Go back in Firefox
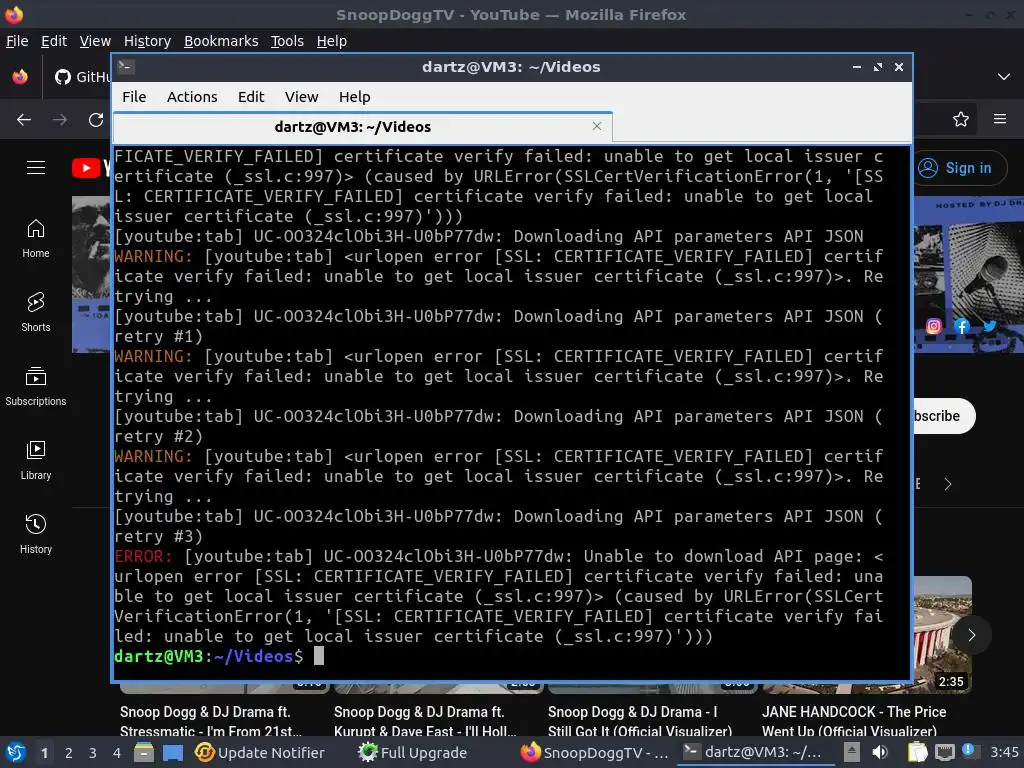Viewport: 1024px width, 768px height. (x=24, y=120)
